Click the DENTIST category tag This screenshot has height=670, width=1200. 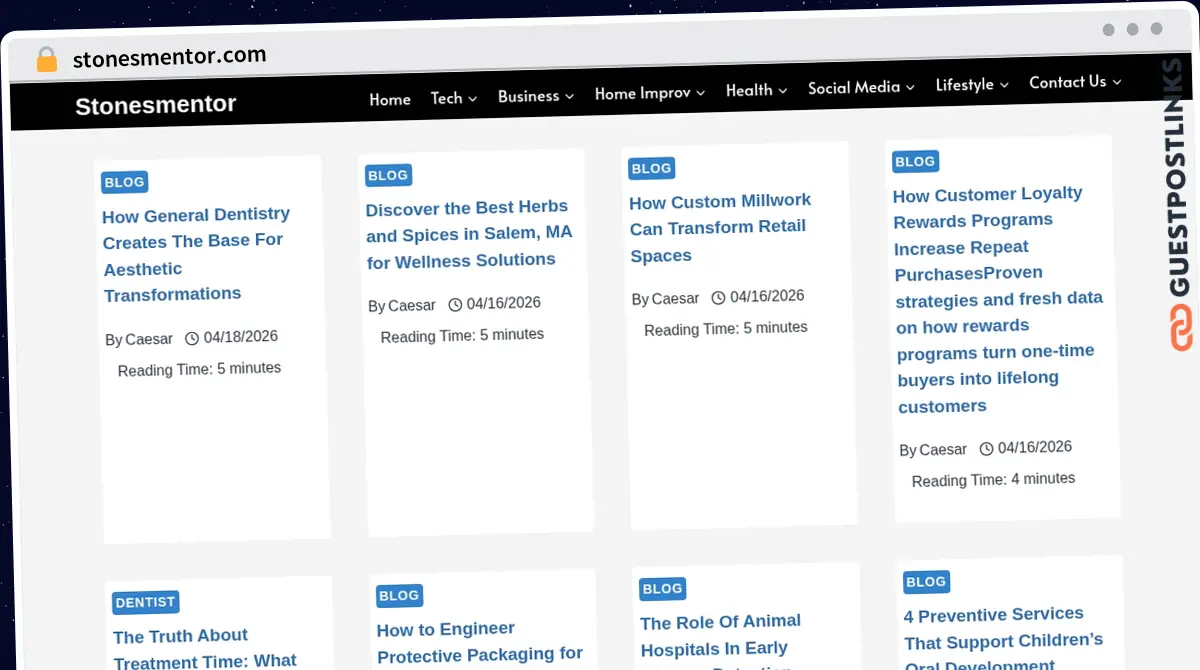point(146,603)
